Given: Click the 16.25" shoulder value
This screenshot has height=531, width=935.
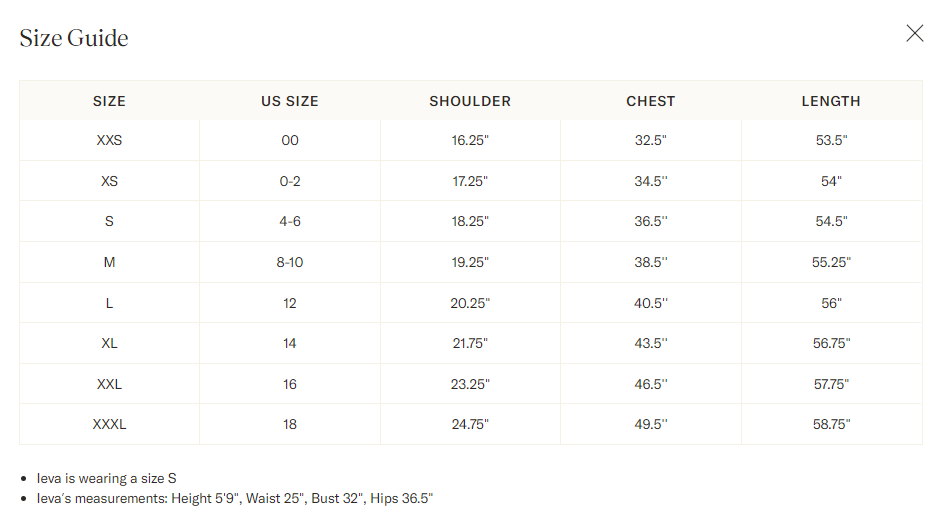Looking at the screenshot, I should click(x=470, y=140).
